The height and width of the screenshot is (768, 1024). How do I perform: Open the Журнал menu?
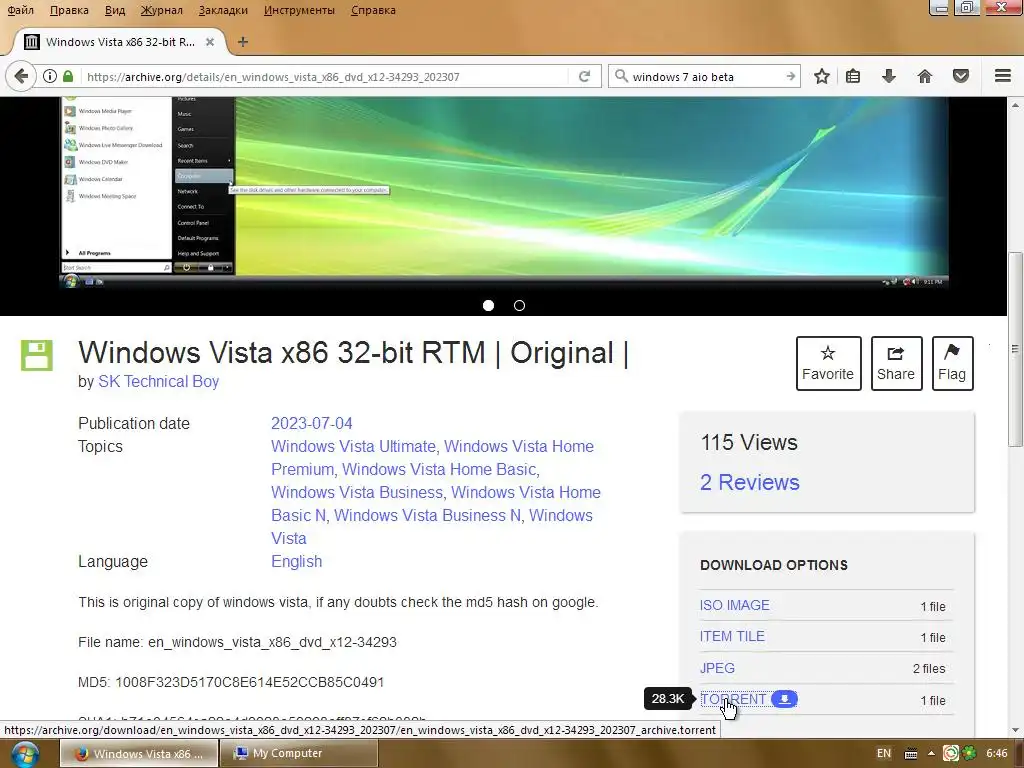(162, 10)
